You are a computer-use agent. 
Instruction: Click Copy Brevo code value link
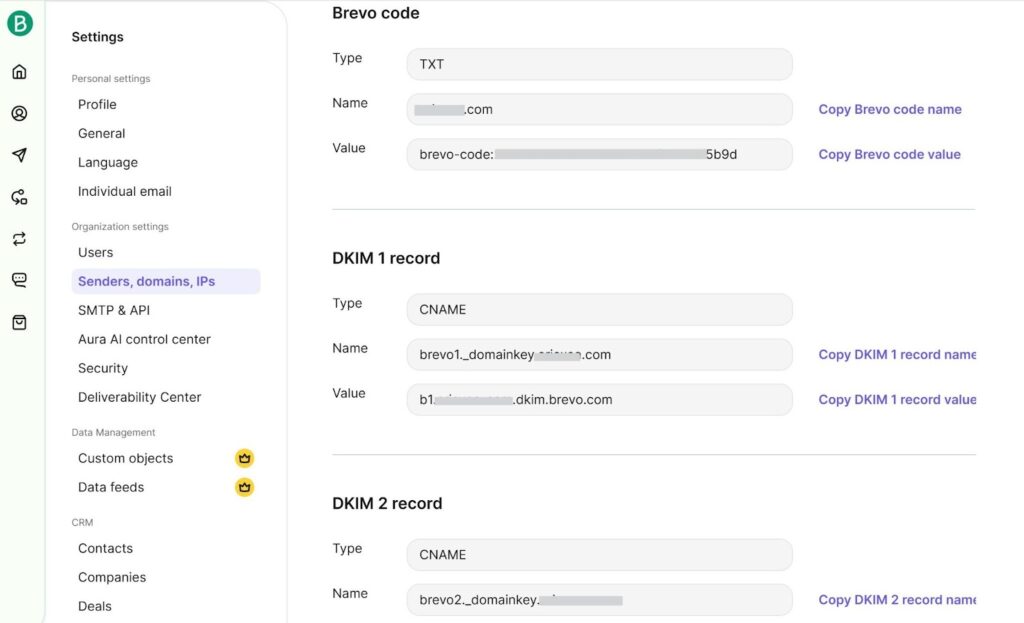click(x=888, y=154)
